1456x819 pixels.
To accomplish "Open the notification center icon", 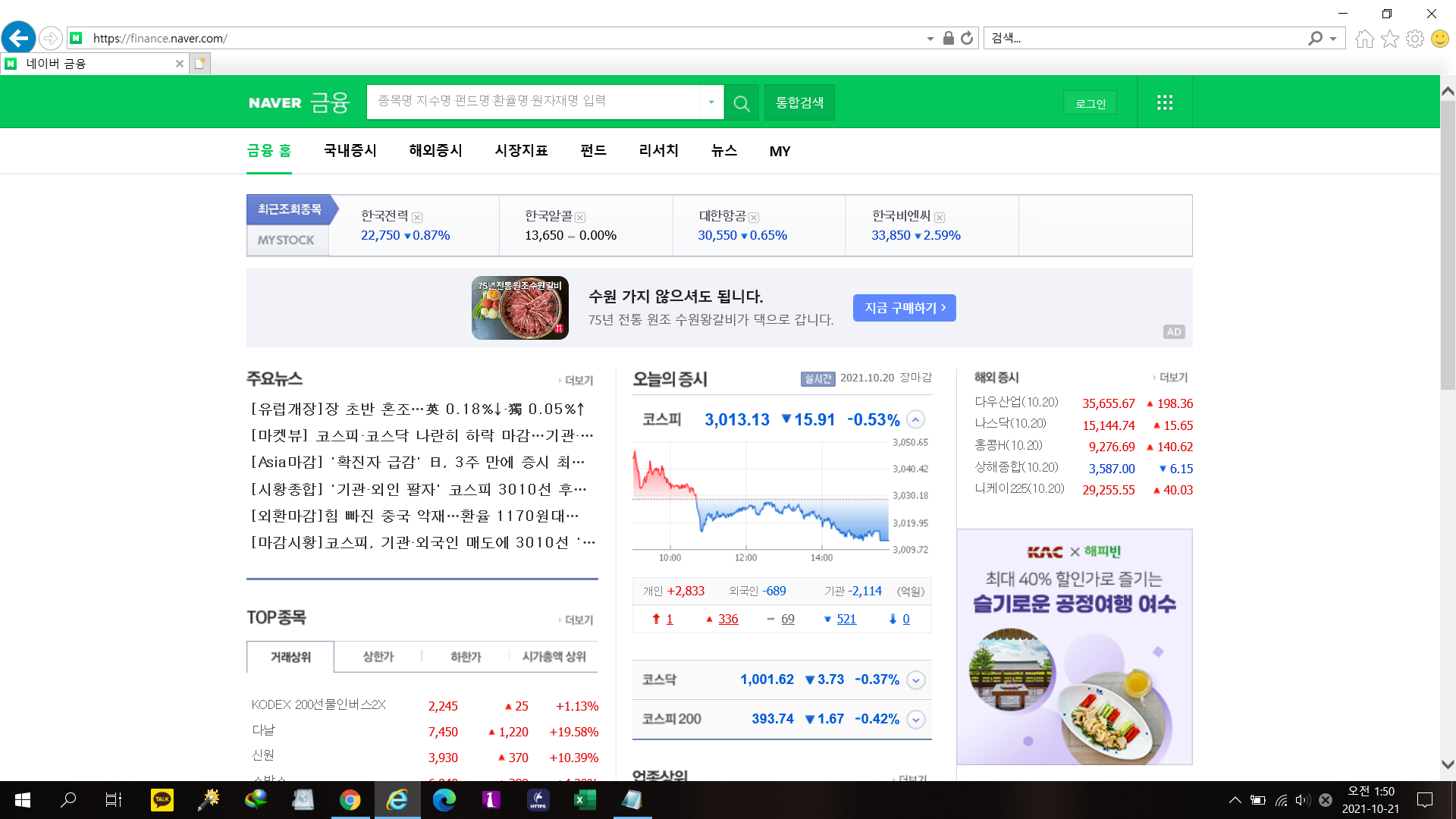I will [1425, 799].
